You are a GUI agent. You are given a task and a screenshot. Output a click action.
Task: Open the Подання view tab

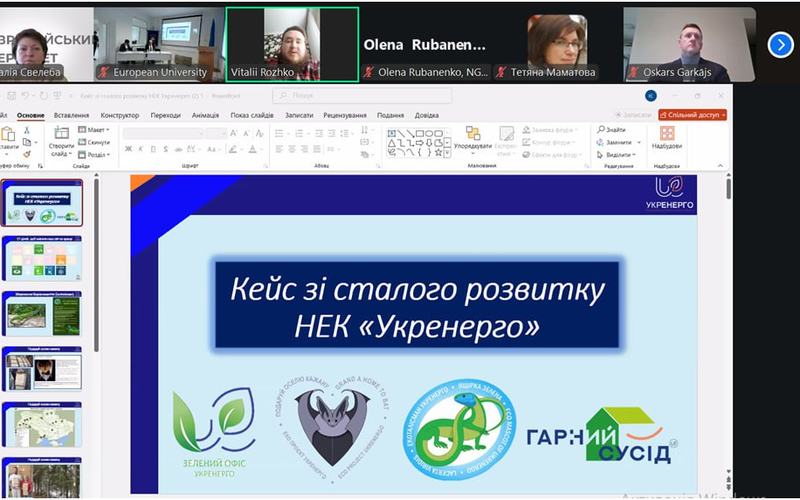(390, 115)
